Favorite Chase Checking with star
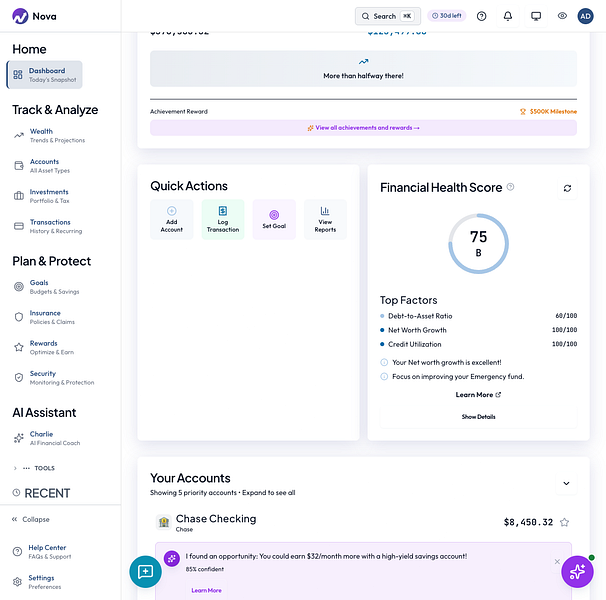606x600 pixels. (564, 522)
